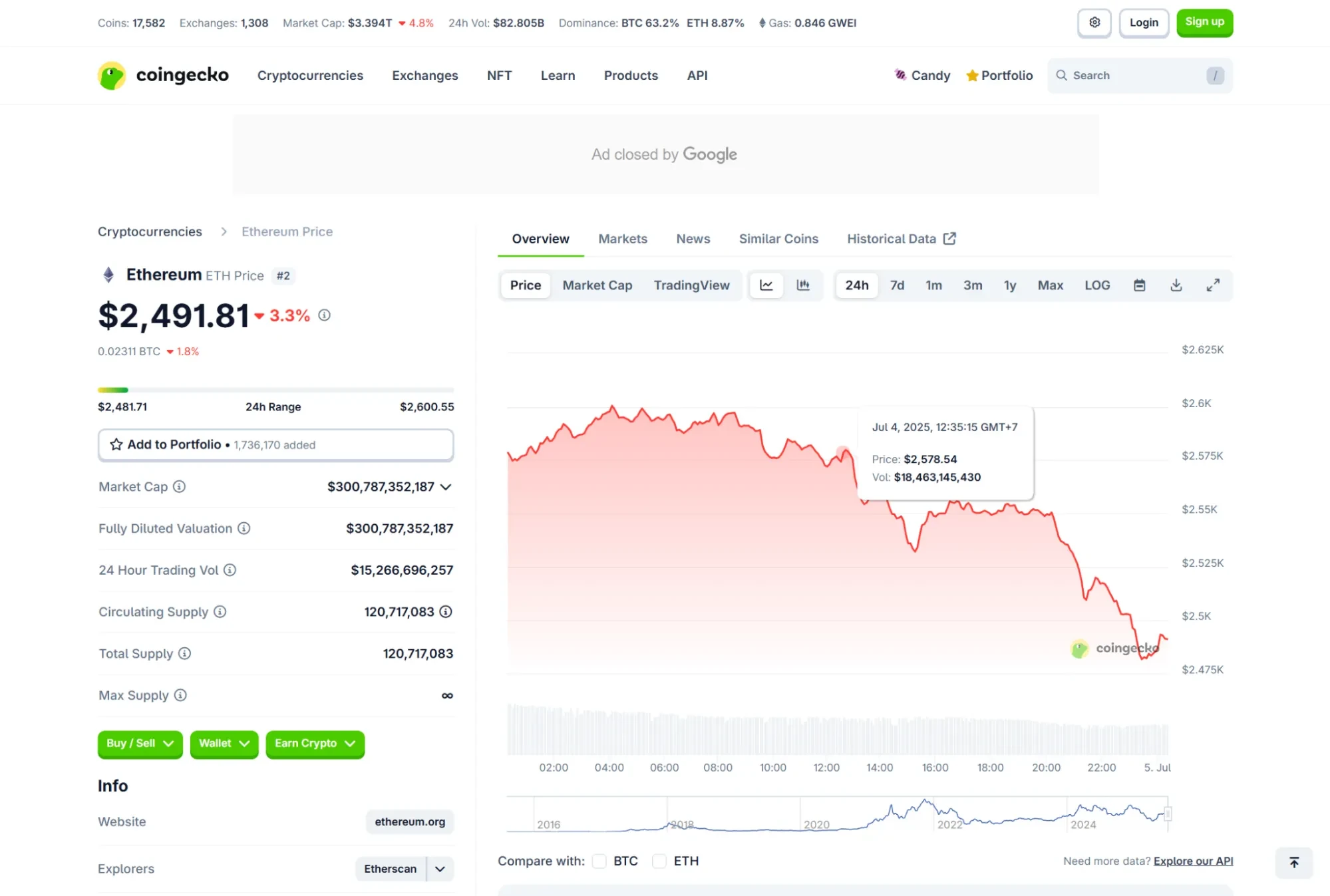Click Circulating Supply label info icon
Viewport: 1330px width, 896px height.
(x=220, y=611)
